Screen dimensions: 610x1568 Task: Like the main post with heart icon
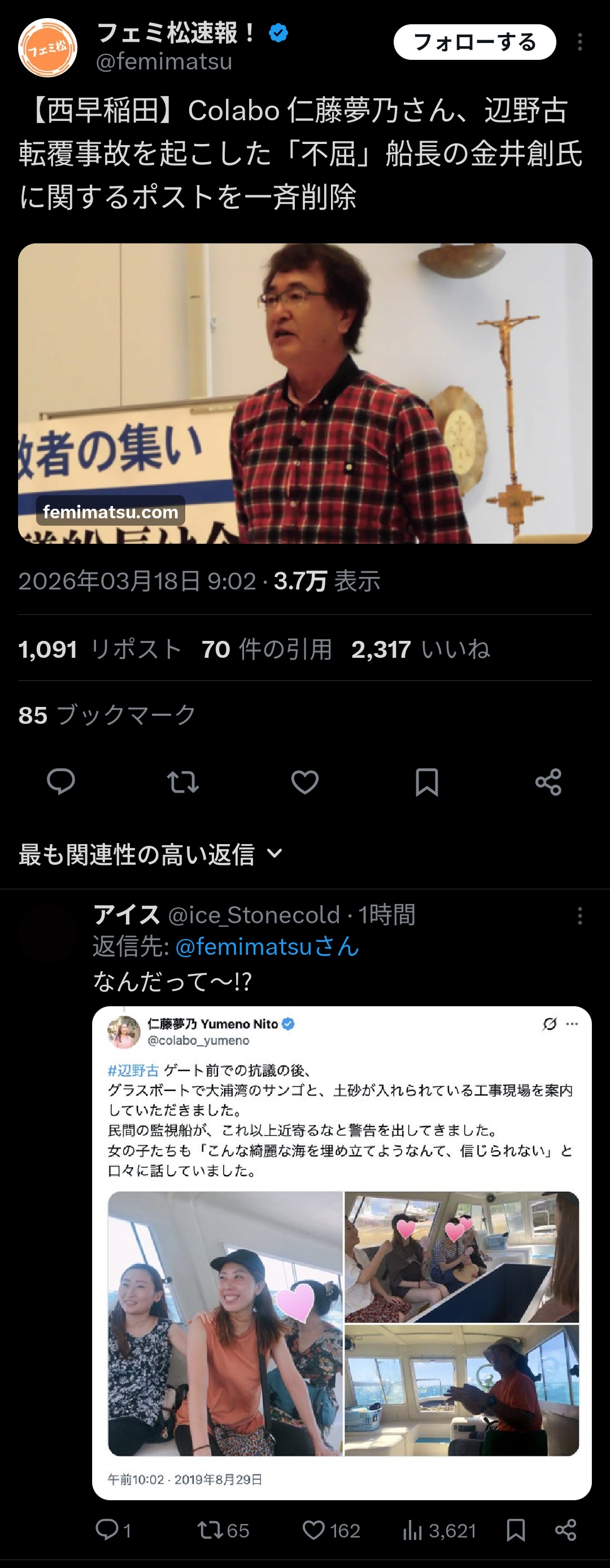click(x=305, y=781)
